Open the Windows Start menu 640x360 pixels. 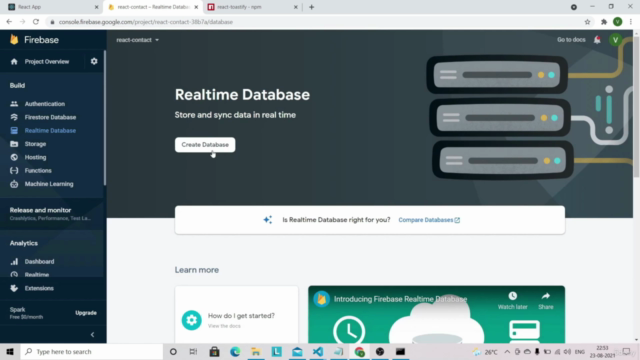[10, 351]
